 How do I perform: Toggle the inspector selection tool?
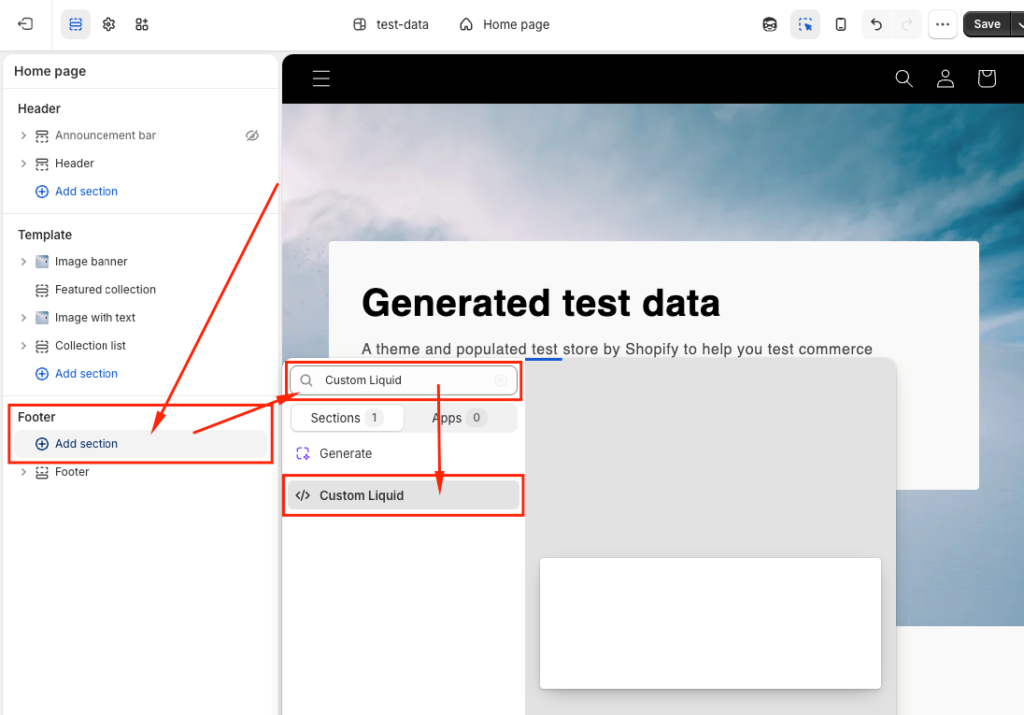805,24
